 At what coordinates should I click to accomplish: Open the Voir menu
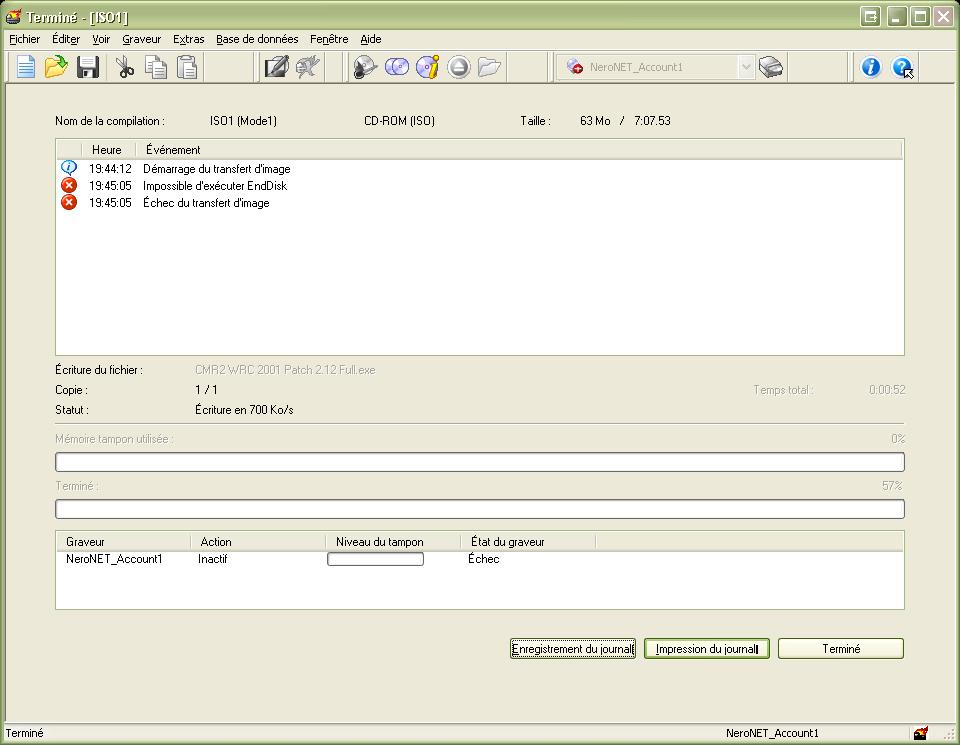point(101,39)
